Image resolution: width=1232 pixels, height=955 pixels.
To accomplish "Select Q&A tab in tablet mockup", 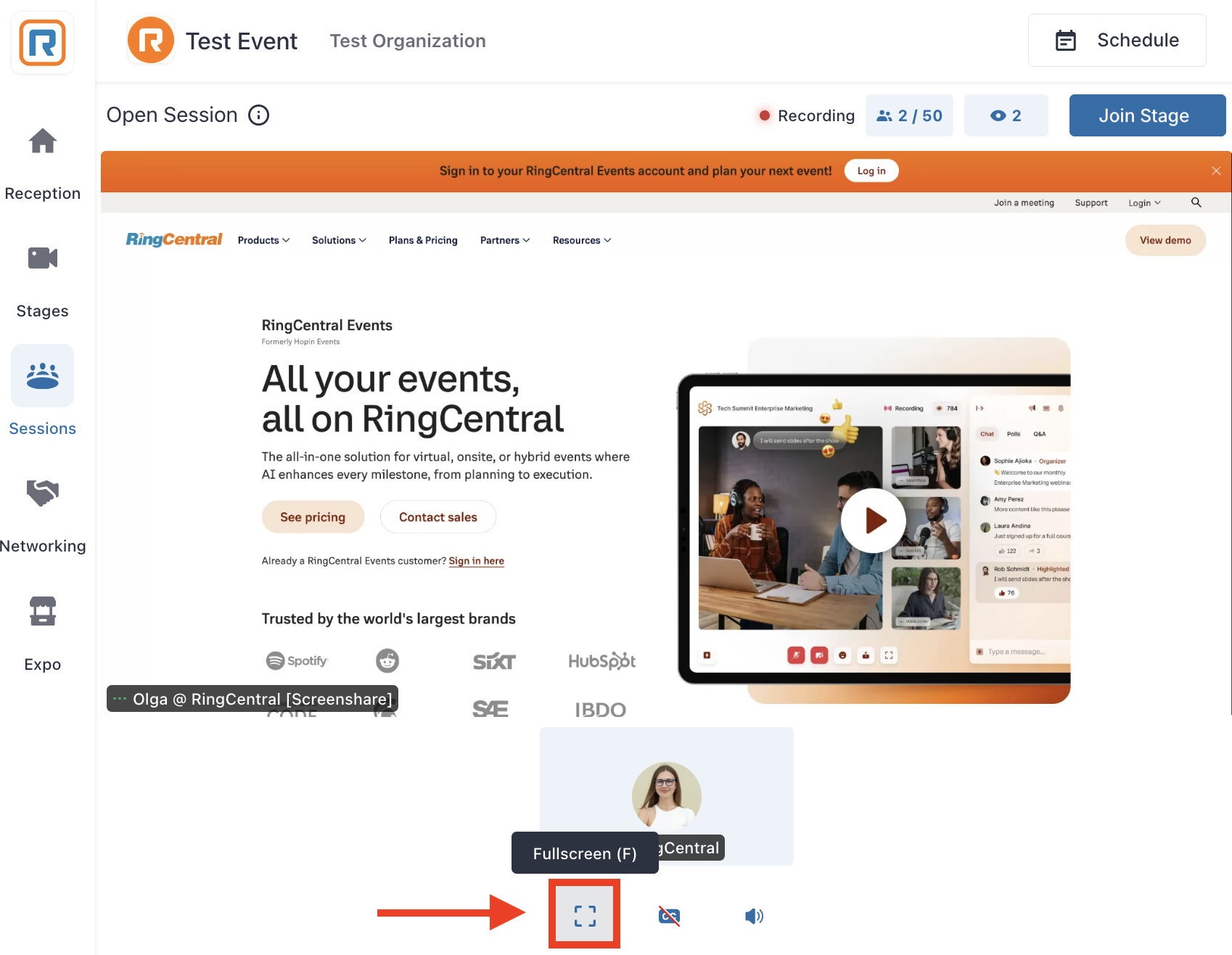I will 1039,434.
